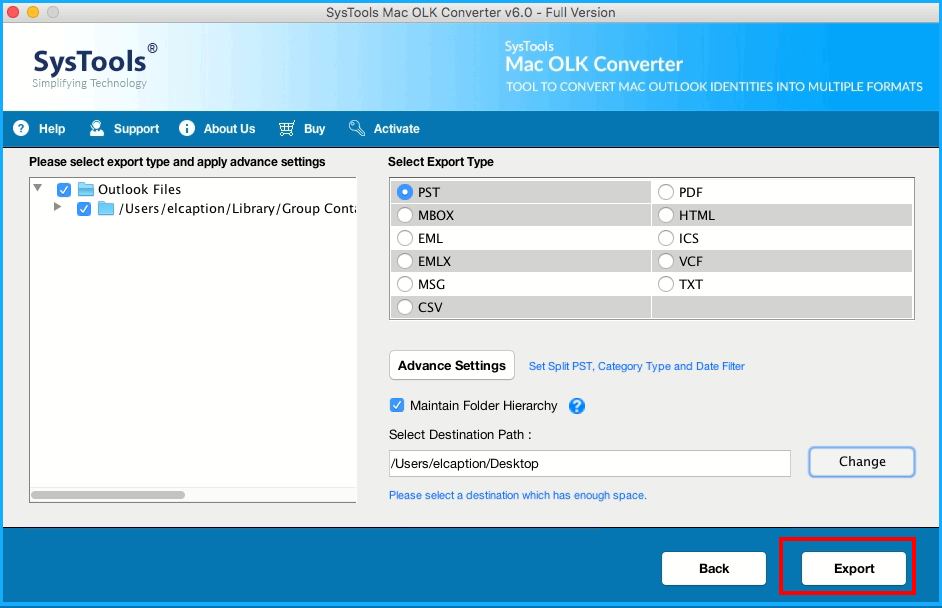Expand the /Users/elcaption/Library tree node
The width and height of the screenshot is (942, 608).
(58, 207)
